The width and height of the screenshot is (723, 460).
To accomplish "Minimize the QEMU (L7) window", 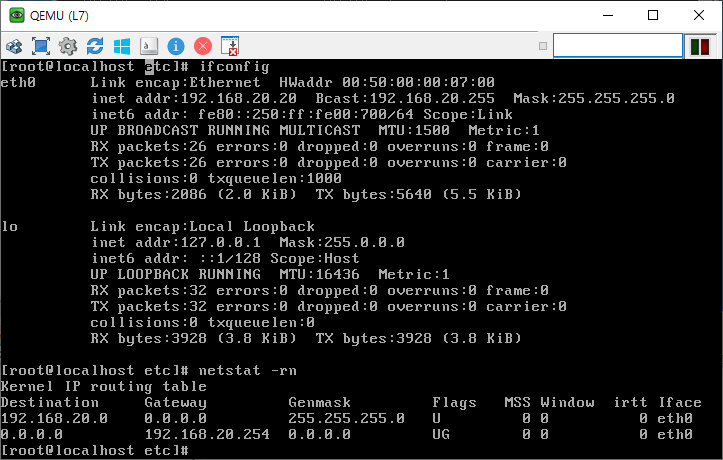I will coord(608,15).
